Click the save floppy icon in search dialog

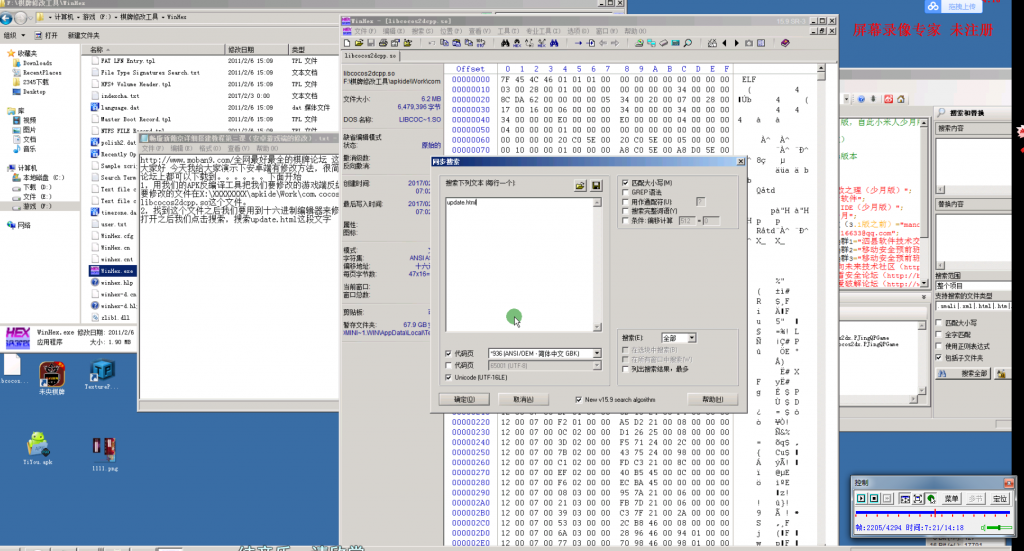(596, 186)
